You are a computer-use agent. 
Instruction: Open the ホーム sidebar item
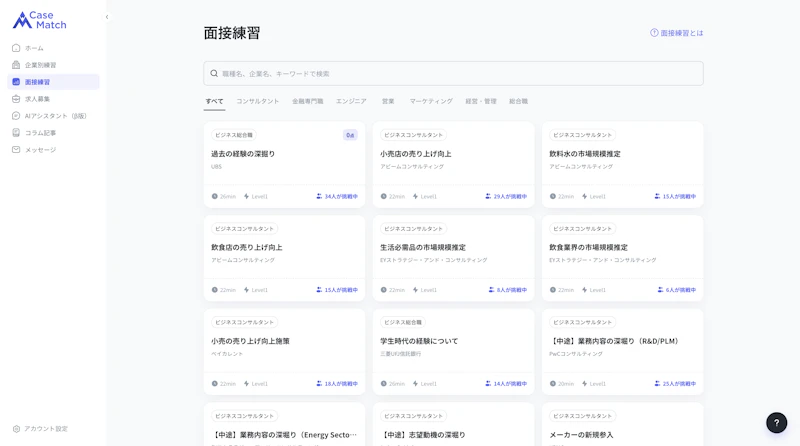coord(53,48)
